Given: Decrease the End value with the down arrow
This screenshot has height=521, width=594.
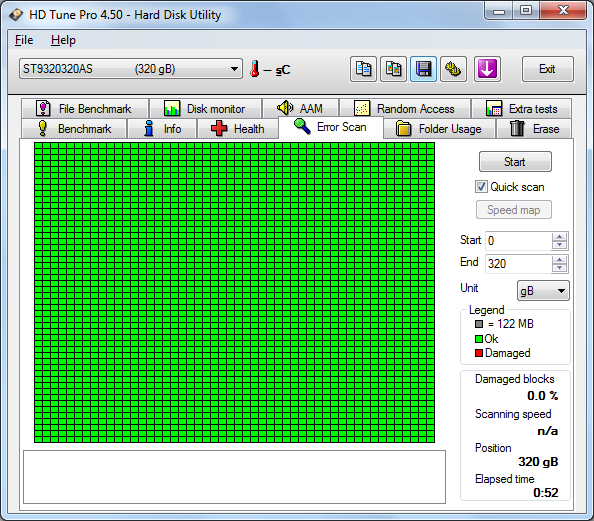Looking at the screenshot, I should tap(559, 268).
